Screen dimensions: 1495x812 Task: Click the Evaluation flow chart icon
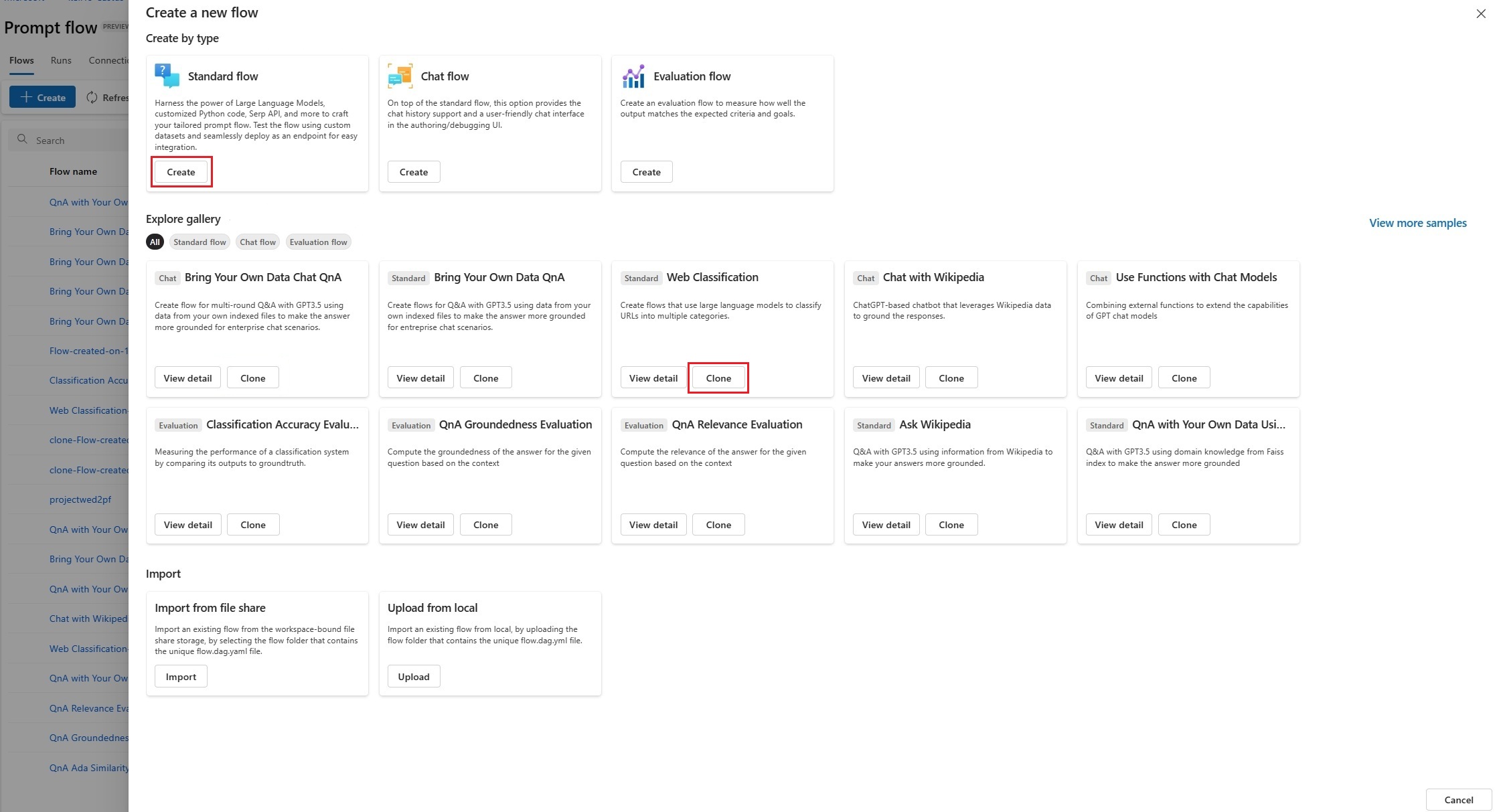[633, 76]
